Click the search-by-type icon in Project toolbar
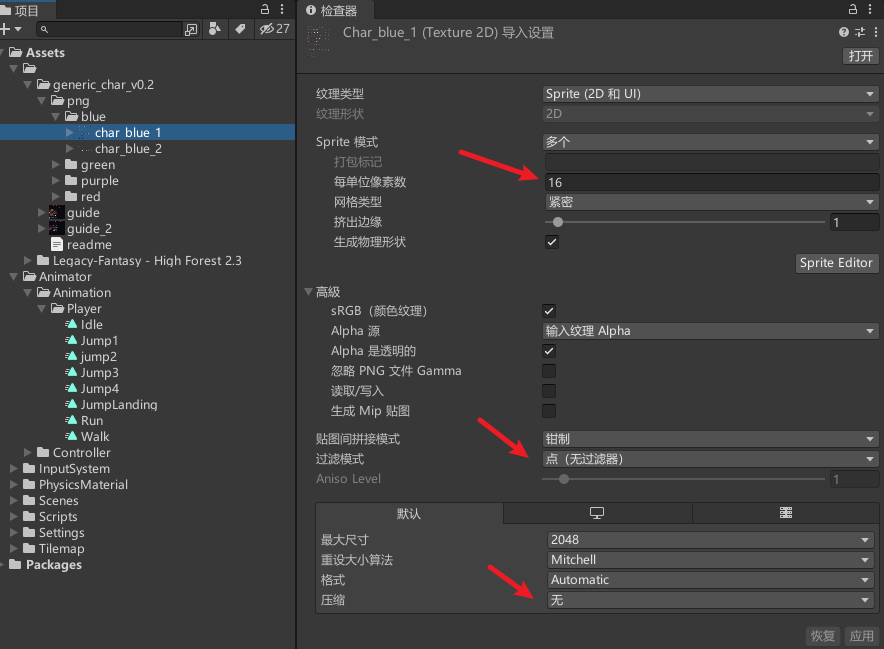The height and width of the screenshot is (649, 884). pos(214,29)
